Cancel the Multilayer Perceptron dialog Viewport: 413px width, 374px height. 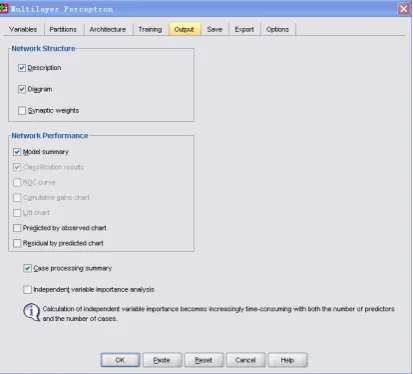[x=246, y=360]
